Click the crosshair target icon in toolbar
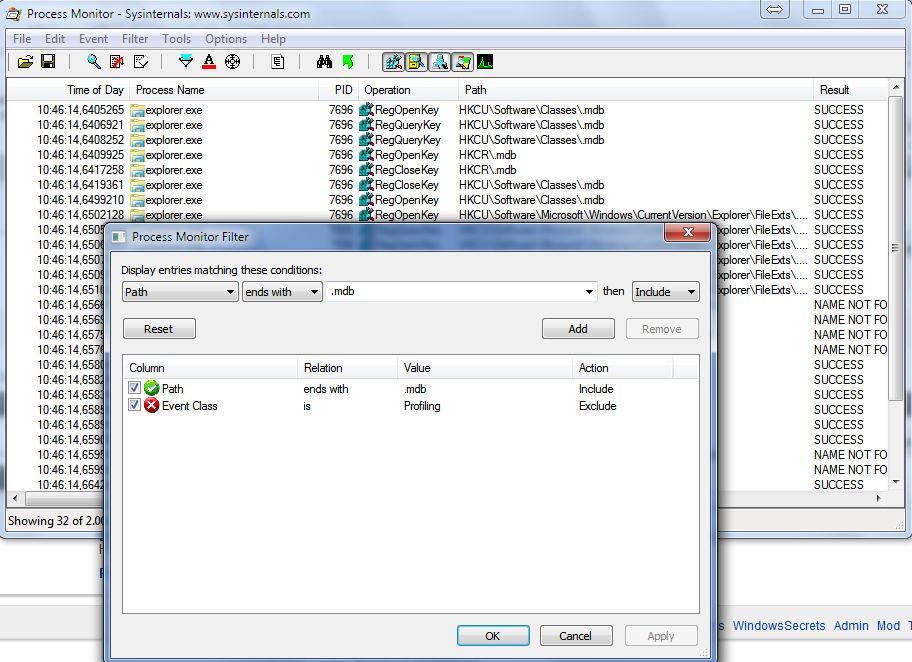This screenshot has width=912, height=662. 232,62
